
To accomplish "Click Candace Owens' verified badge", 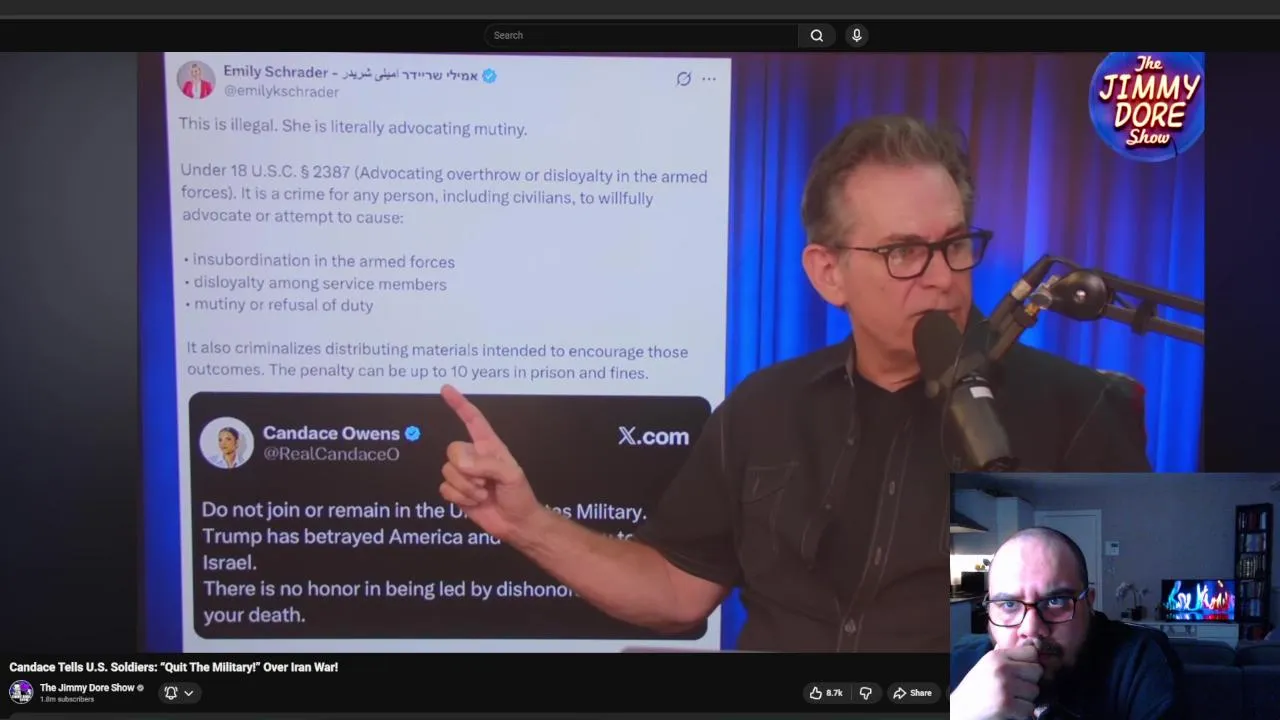I will pos(412,433).
